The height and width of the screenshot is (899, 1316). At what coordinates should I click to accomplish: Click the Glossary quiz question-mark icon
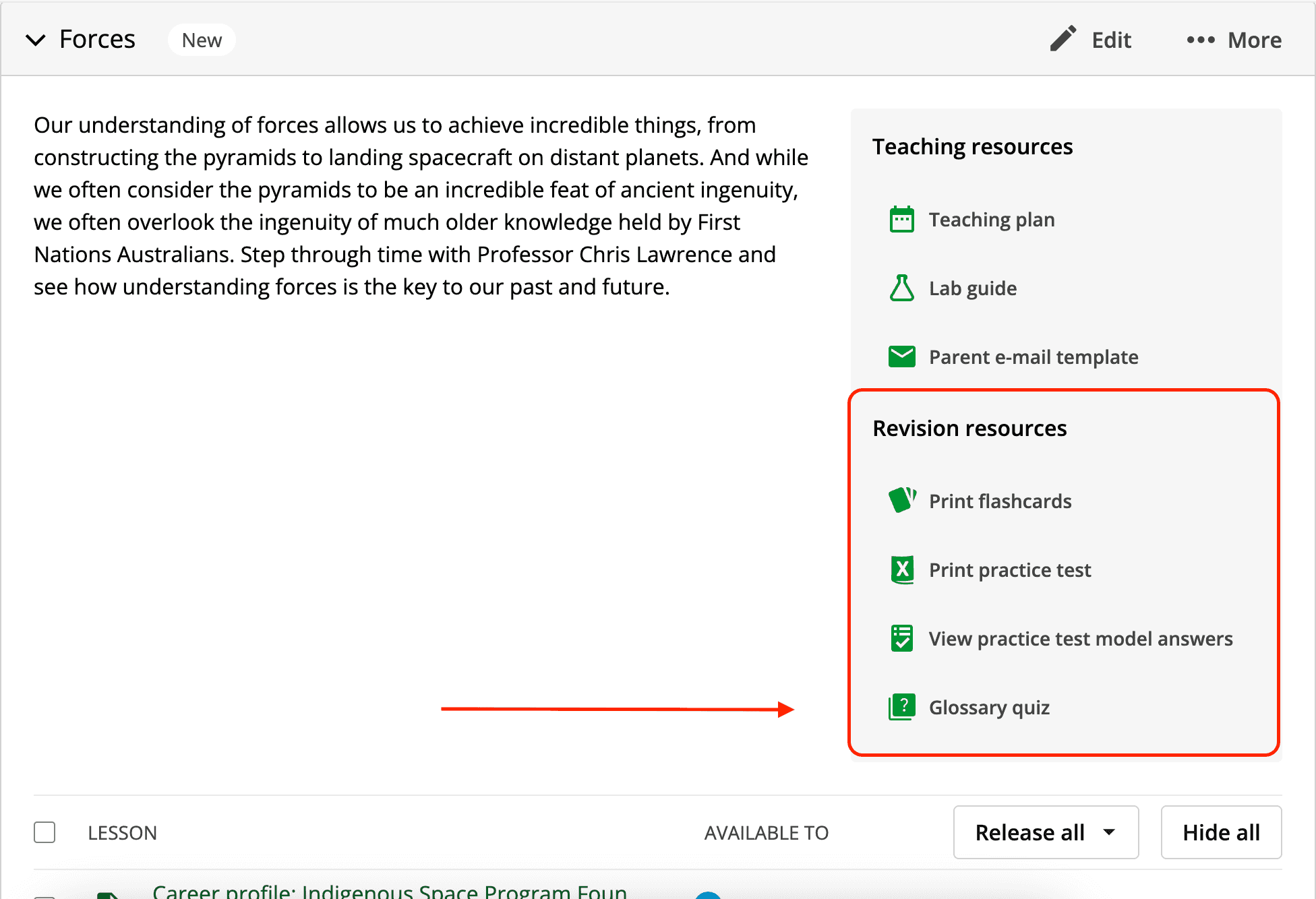901,707
